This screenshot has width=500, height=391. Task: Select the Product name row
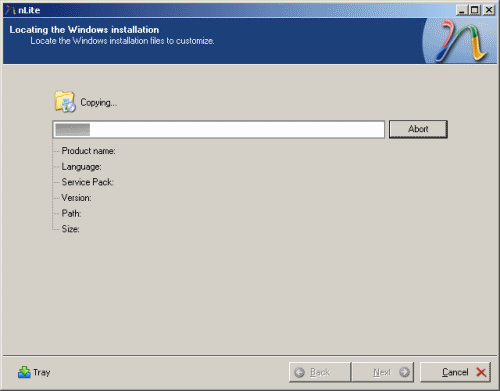[x=88, y=151]
